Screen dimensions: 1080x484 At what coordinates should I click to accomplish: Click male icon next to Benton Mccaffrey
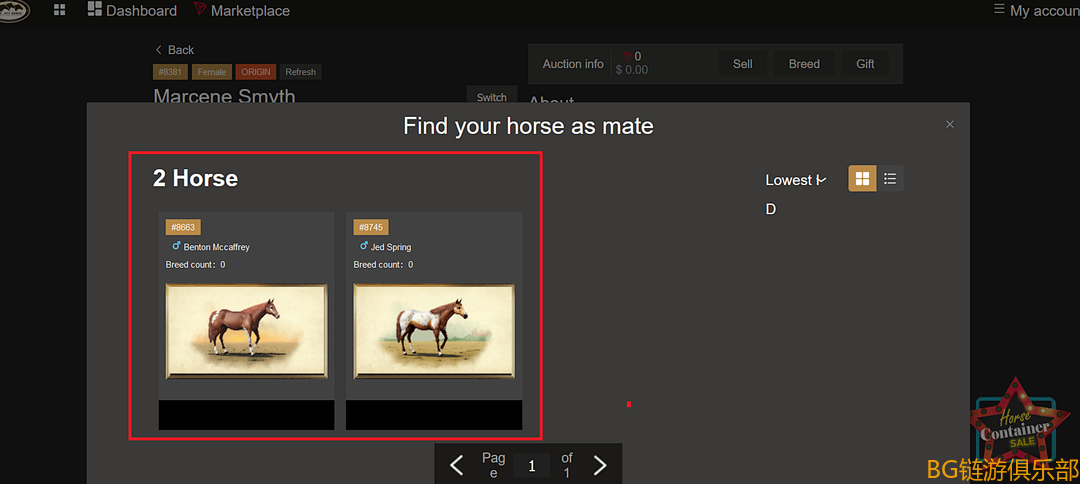pos(176,246)
